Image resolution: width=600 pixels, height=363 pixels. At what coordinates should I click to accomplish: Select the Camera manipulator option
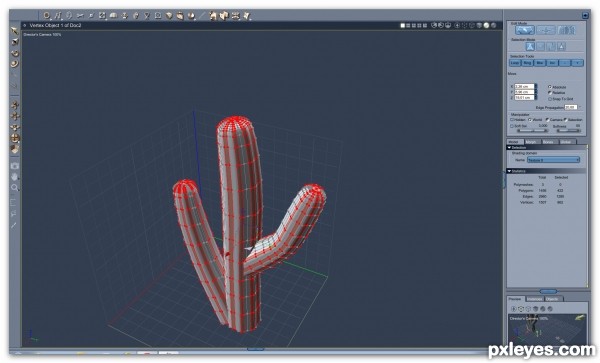tap(548, 120)
